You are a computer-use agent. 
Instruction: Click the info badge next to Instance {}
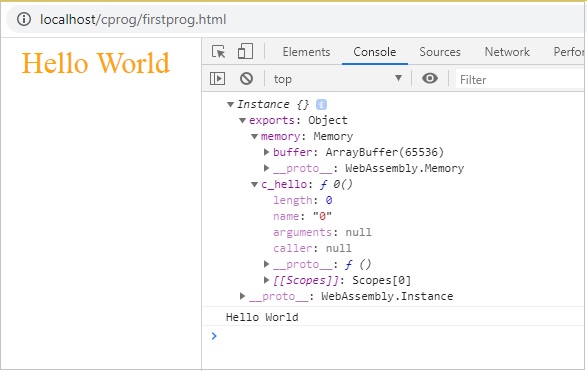coord(321,104)
